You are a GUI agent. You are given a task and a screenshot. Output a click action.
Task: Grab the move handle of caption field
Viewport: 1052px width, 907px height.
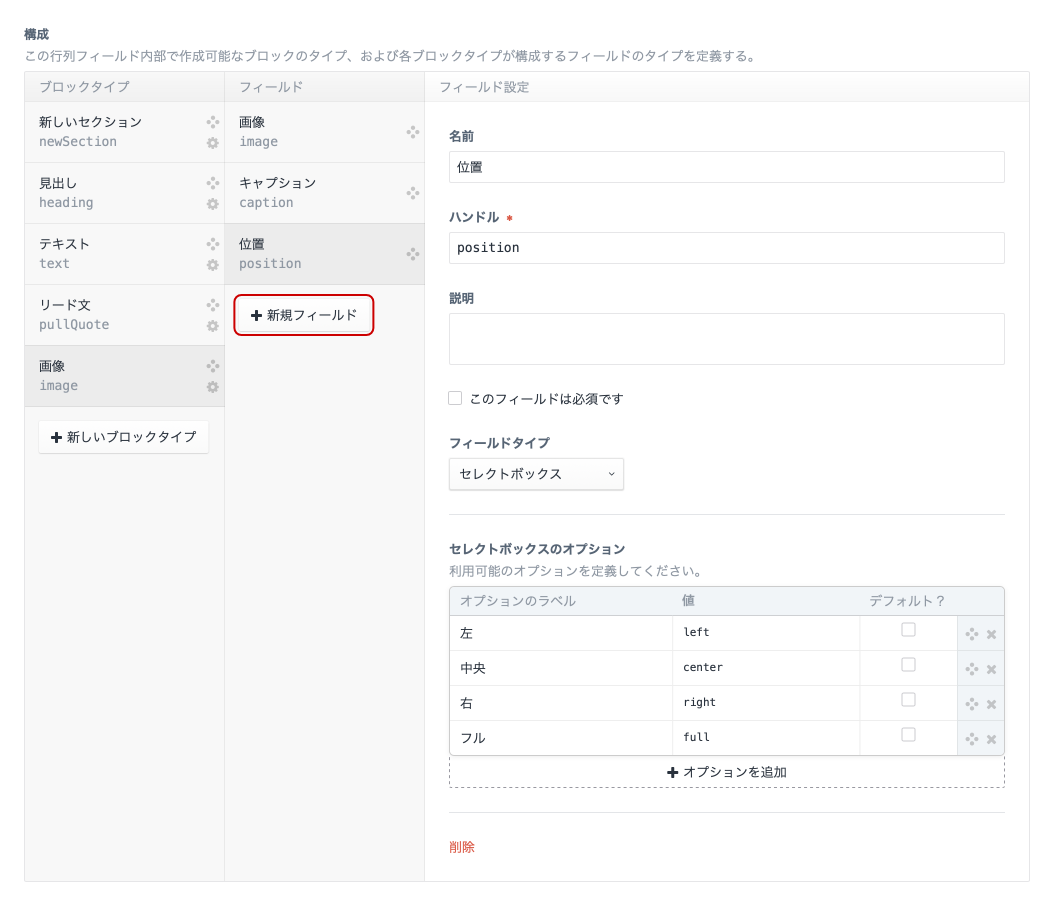coord(412,193)
